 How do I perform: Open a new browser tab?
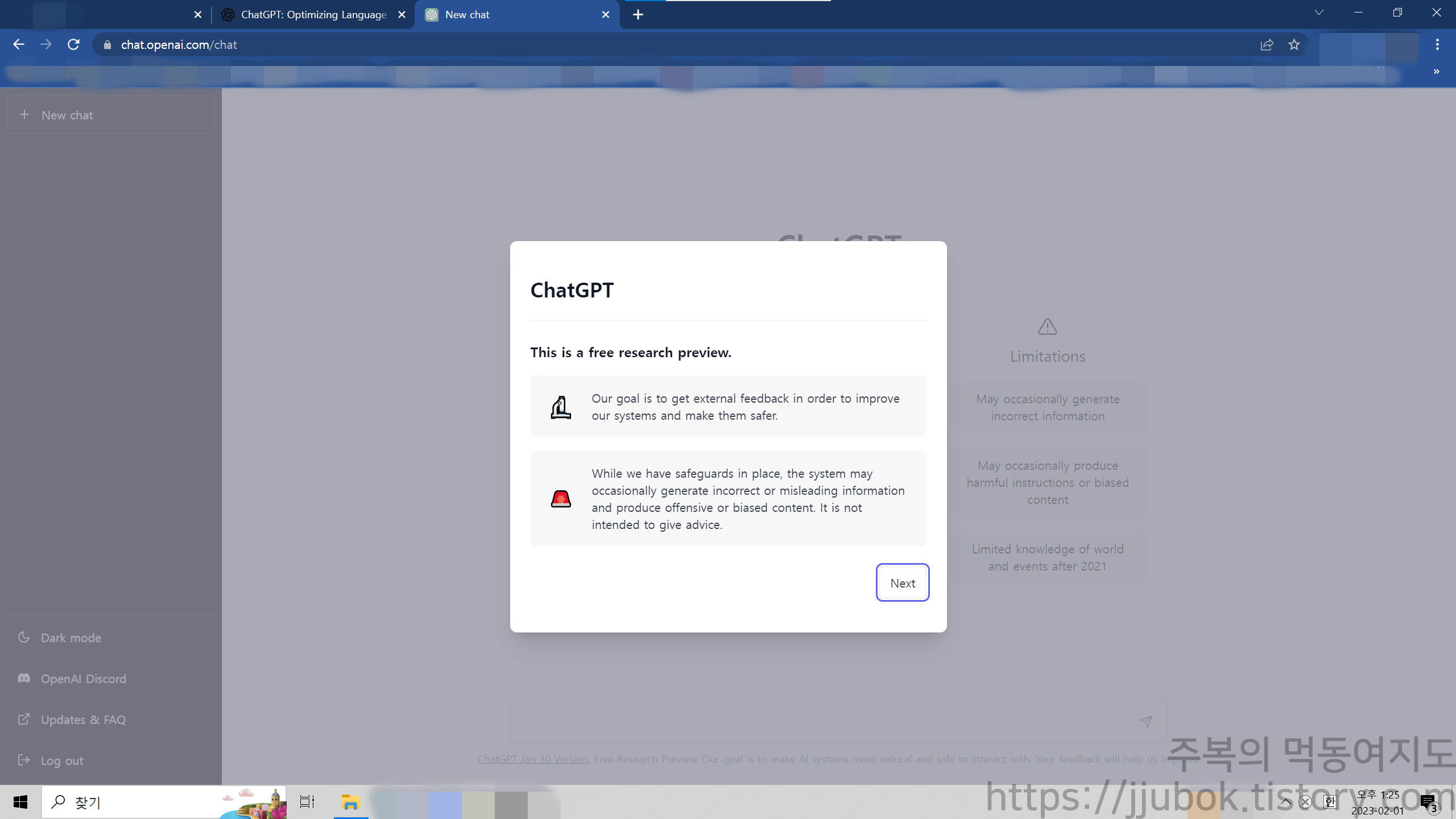[638, 15]
